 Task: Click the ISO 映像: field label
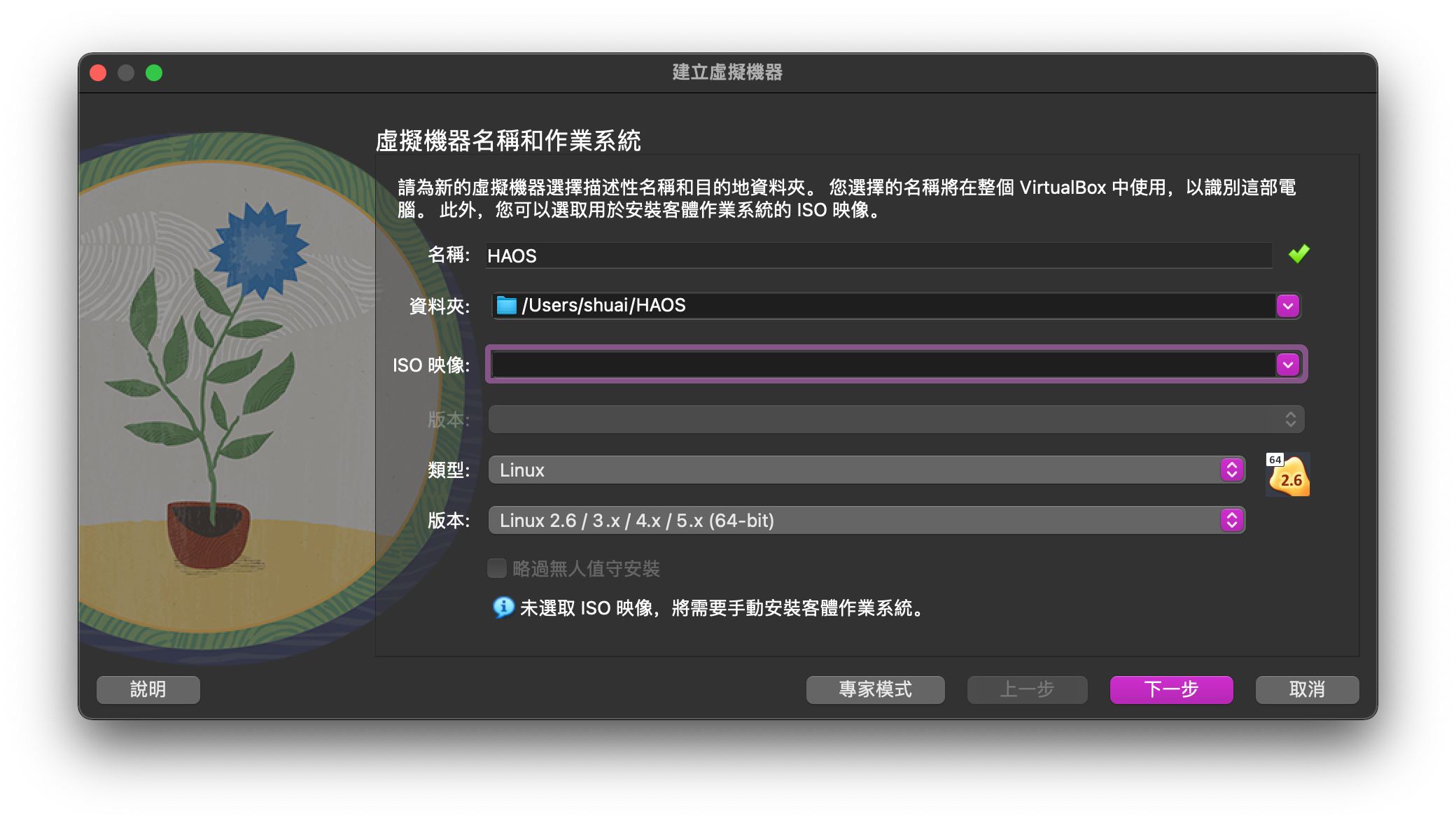pos(431,365)
